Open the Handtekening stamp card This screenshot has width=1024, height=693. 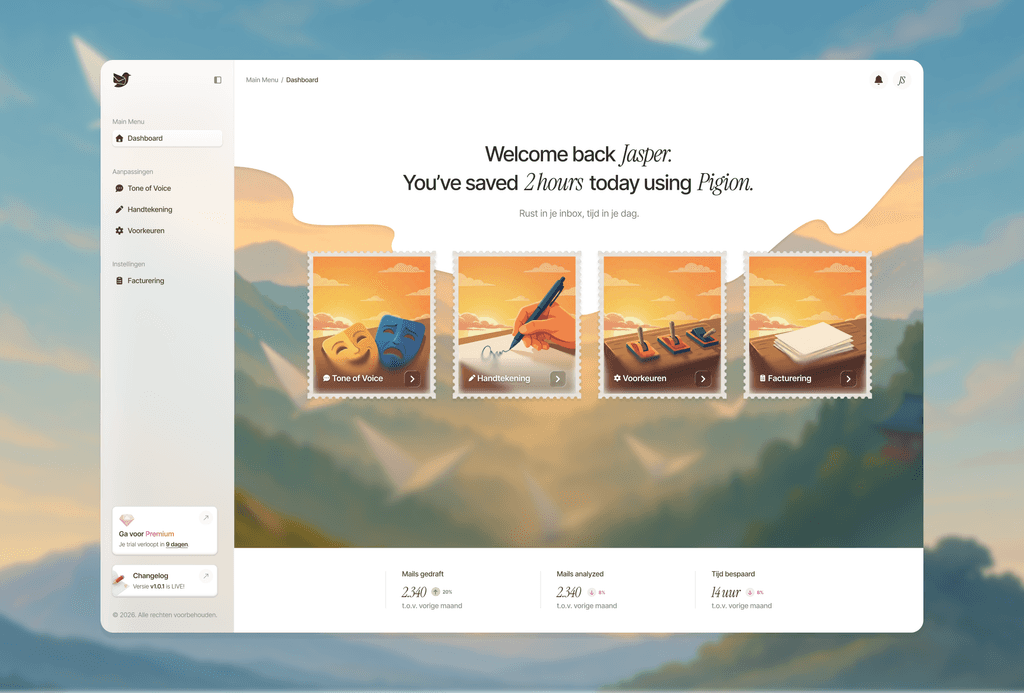click(517, 325)
